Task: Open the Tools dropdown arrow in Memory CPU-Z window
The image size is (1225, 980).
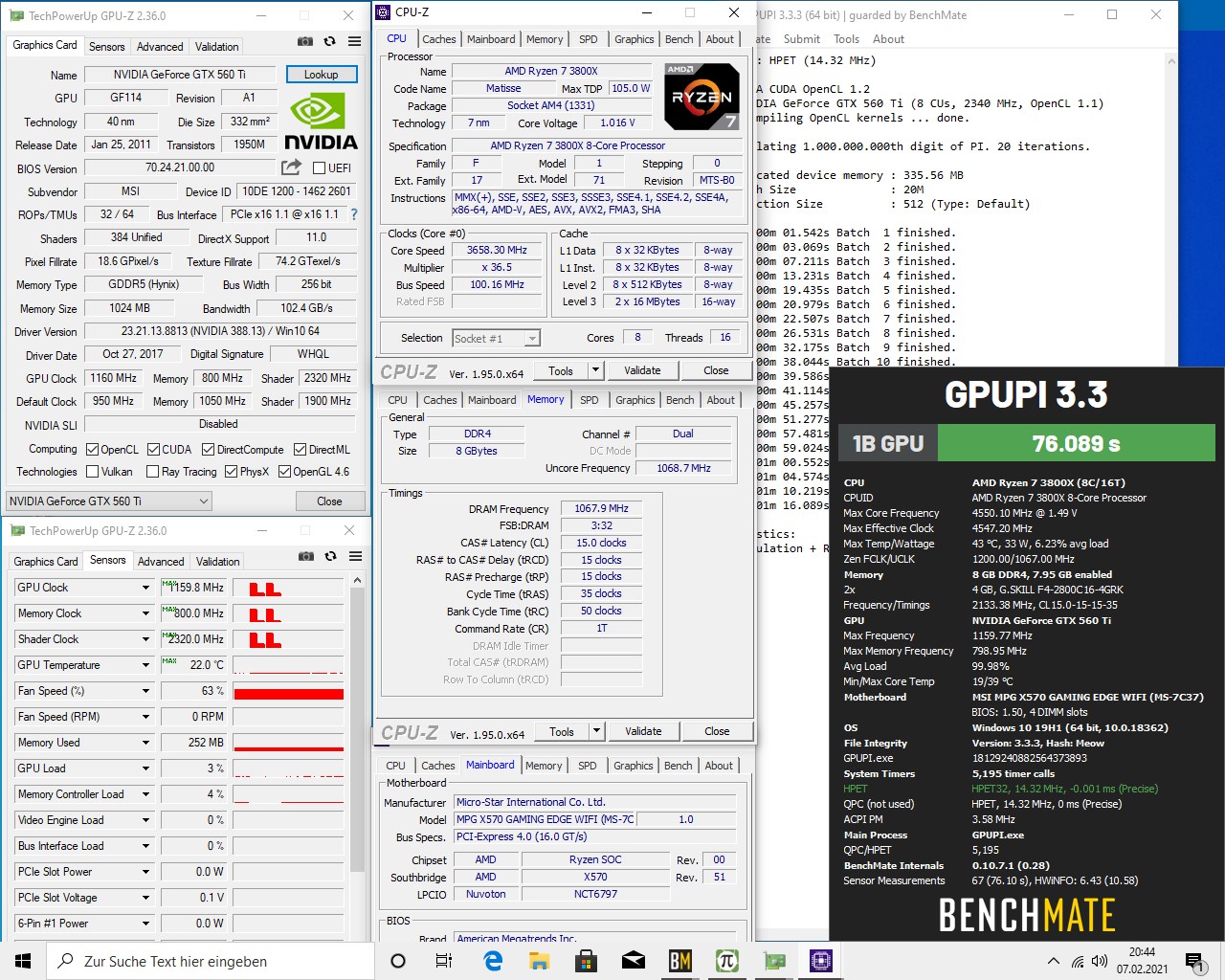Action: coord(596,731)
